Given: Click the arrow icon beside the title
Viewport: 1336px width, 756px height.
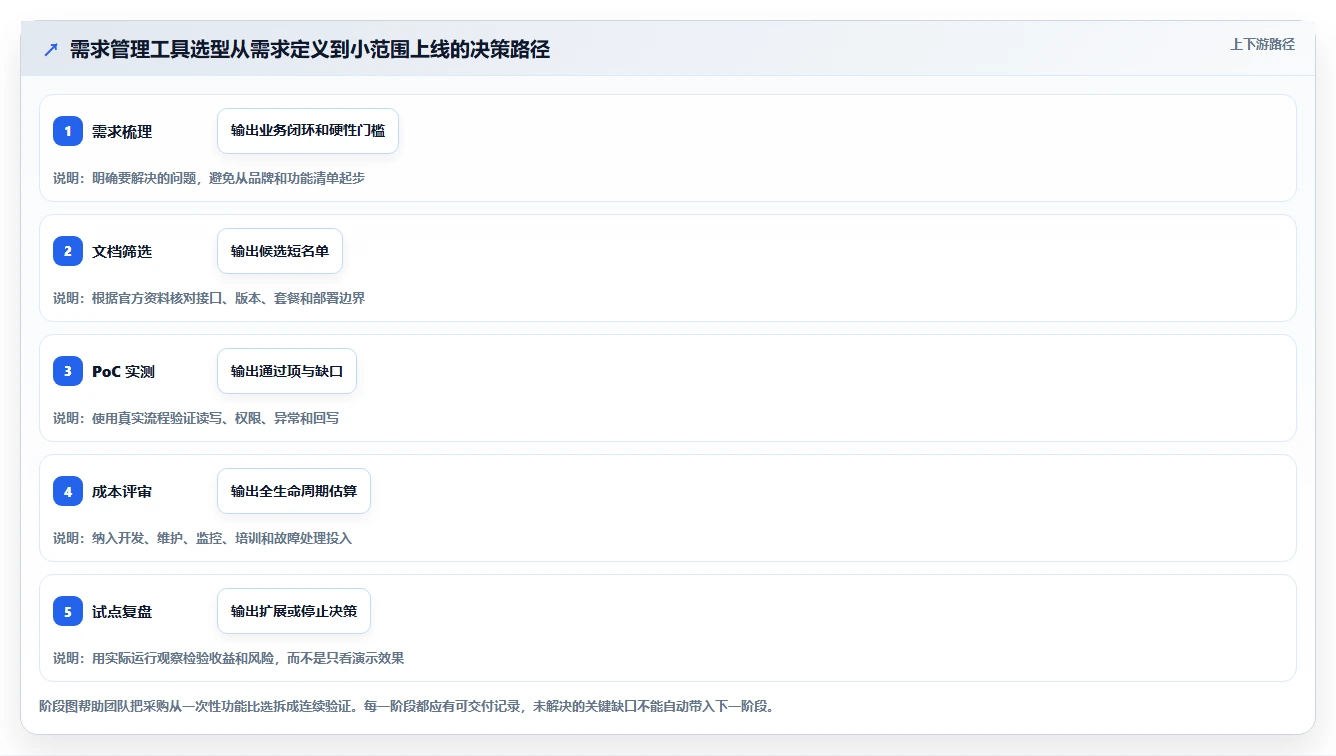Looking at the screenshot, I should click(51, 50).
